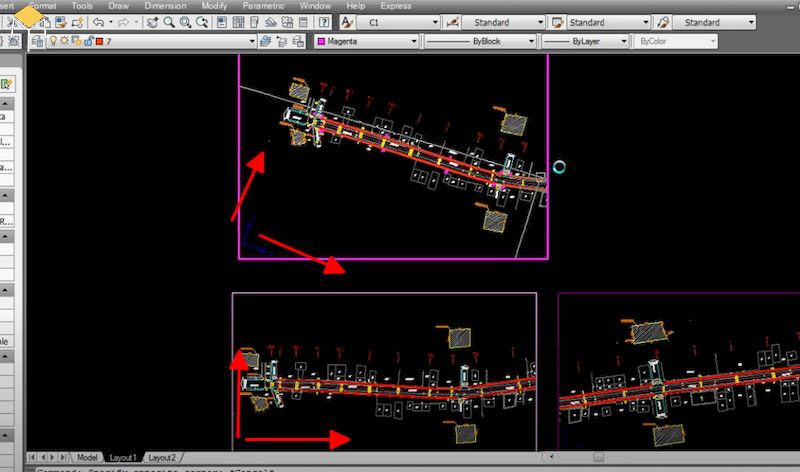Open the Dimension Style icon
The height and width of the screenshot is (472, 800).
coord(453,22)
